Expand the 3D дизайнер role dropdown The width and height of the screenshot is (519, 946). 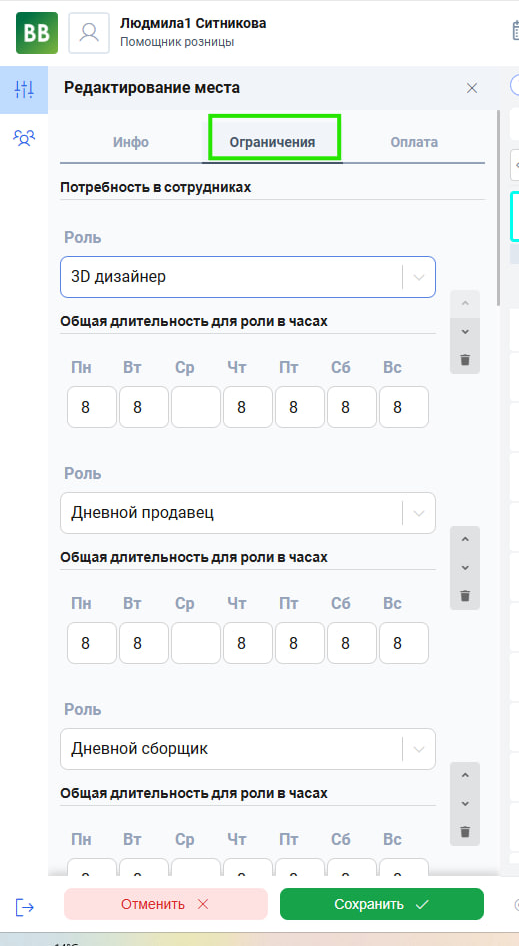click(x=419, y=277)
